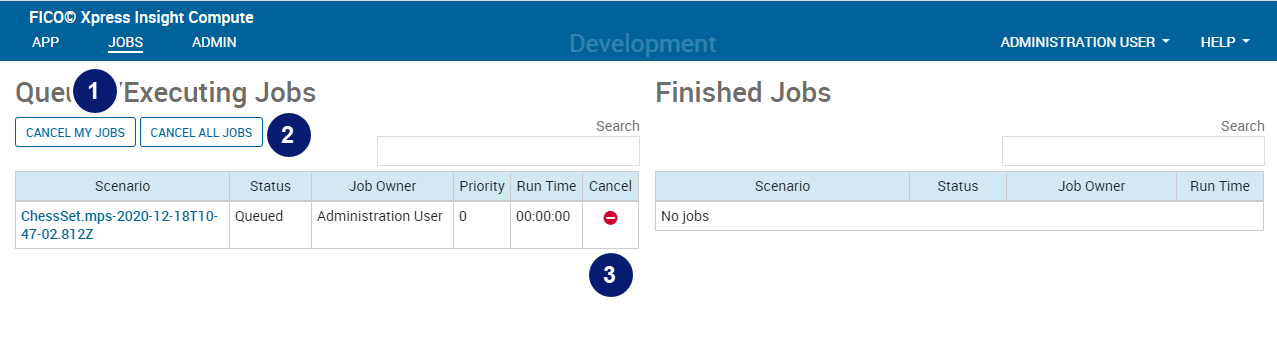Go to the Admin tab

tap(214, 42)
